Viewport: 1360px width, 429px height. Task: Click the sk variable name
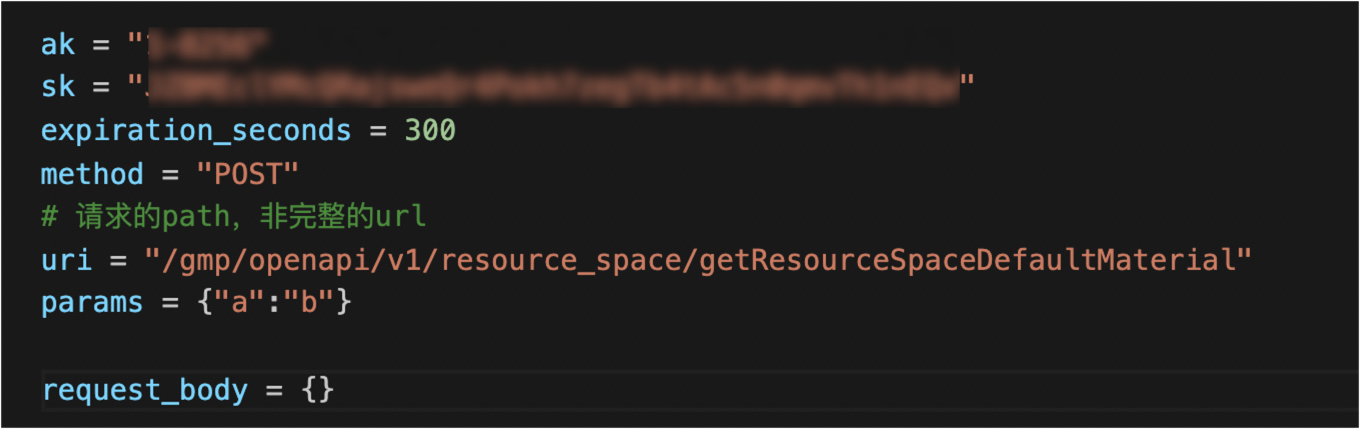click(x=58, y=88)
